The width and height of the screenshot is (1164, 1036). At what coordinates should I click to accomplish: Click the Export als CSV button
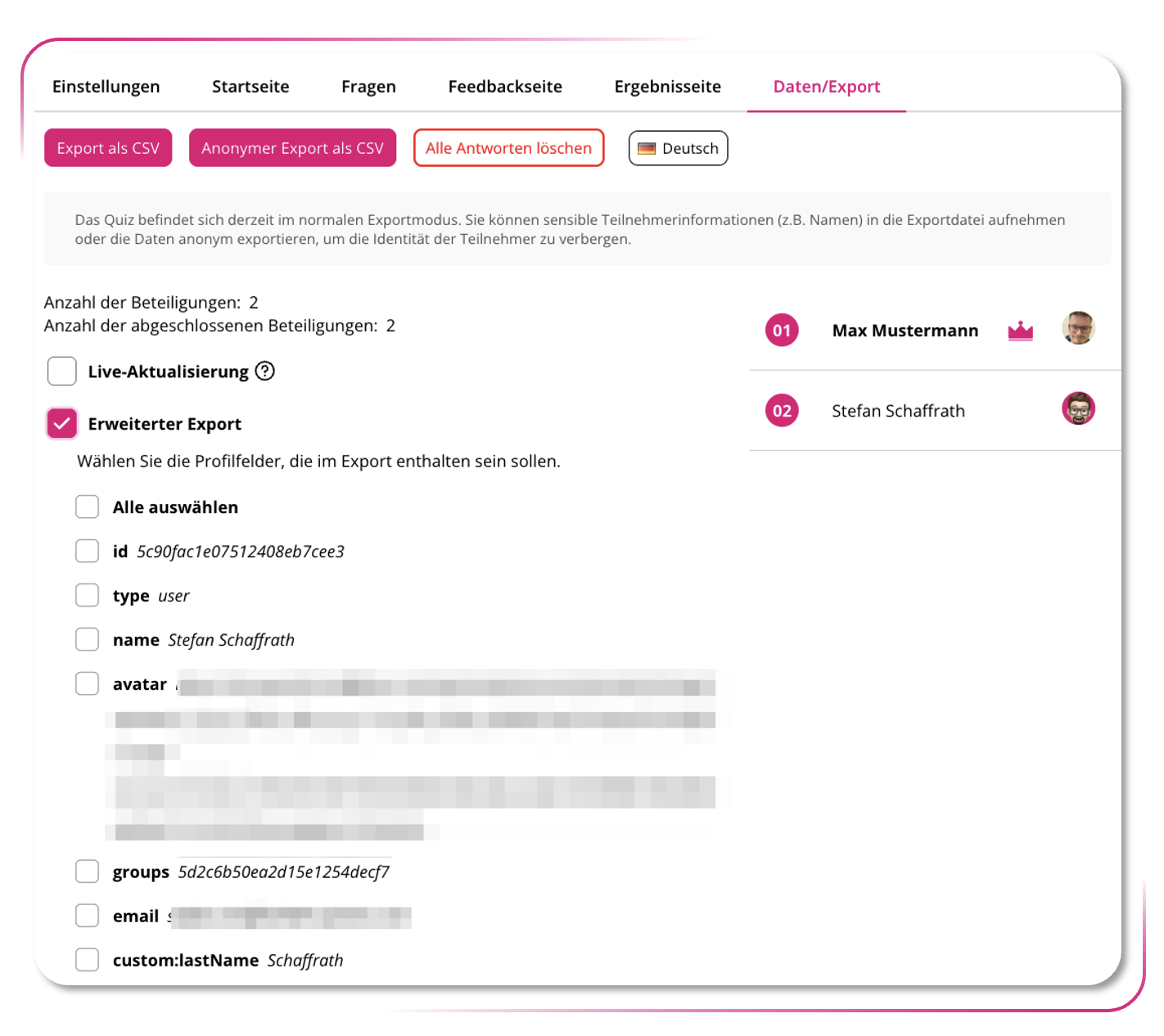coord(108,148)
